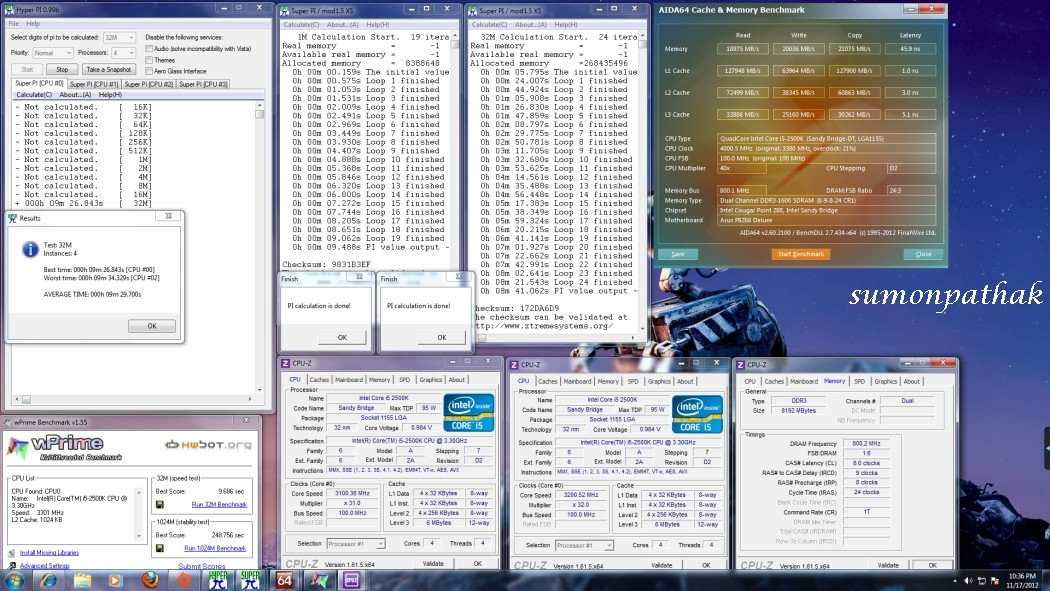Click OK in left Finish dialog
Image resolution: width=1050 pixels, height=591 pixels.
click(342, 337)
